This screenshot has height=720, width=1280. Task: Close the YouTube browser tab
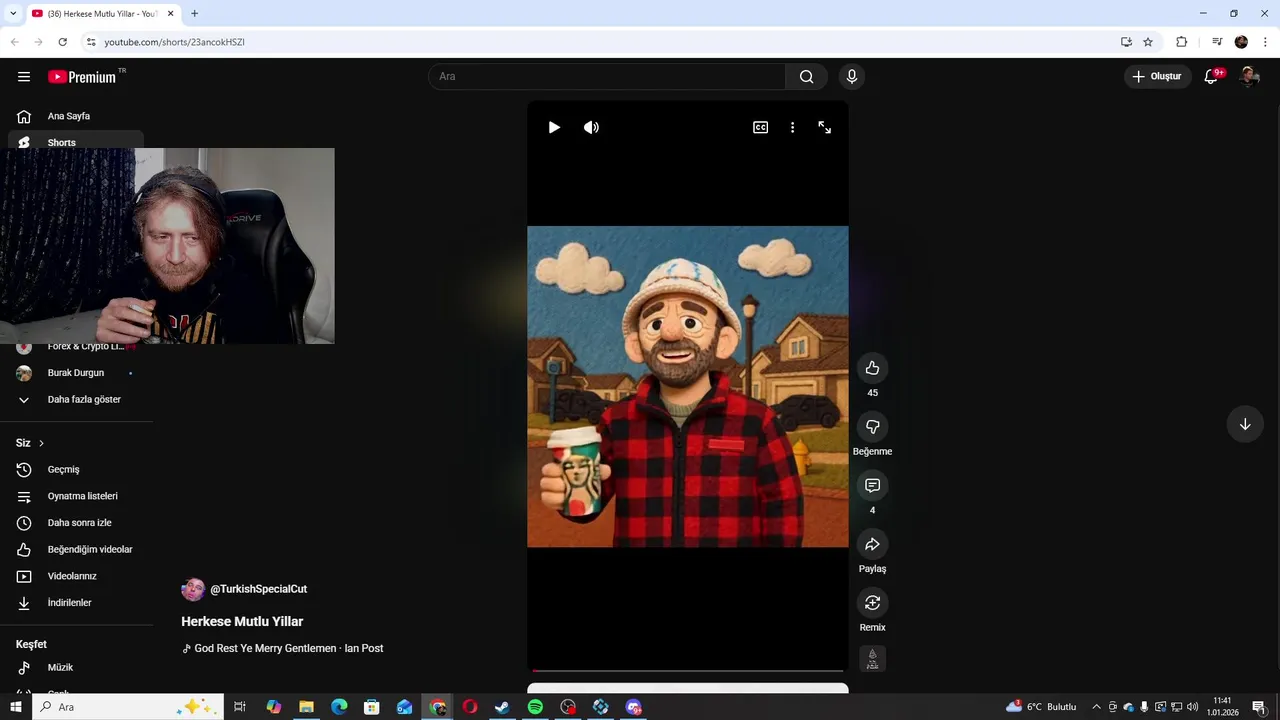point(171,13)
